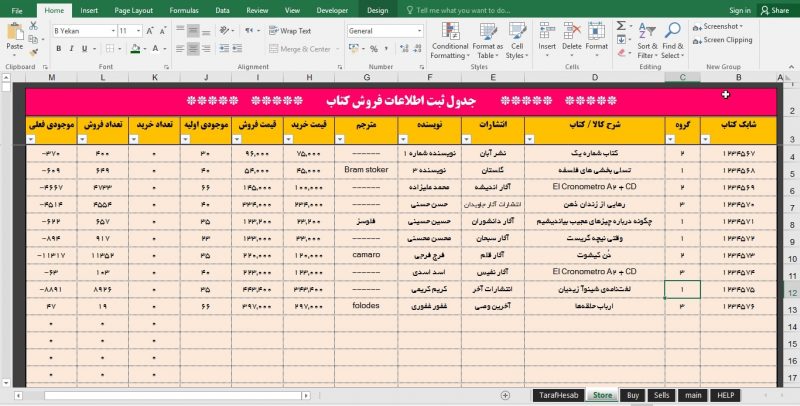
Task: Open the Borders icon in Font group
Action: (x=110, y=48)
